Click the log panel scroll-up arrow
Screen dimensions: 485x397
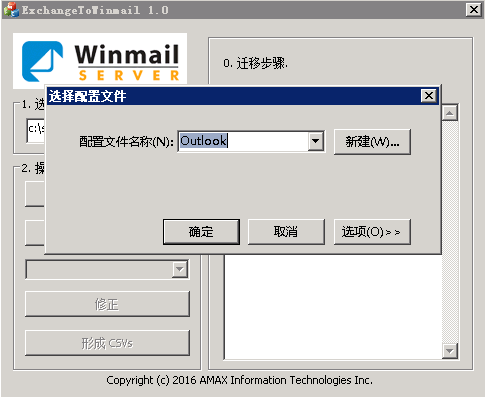click(450, 113)
